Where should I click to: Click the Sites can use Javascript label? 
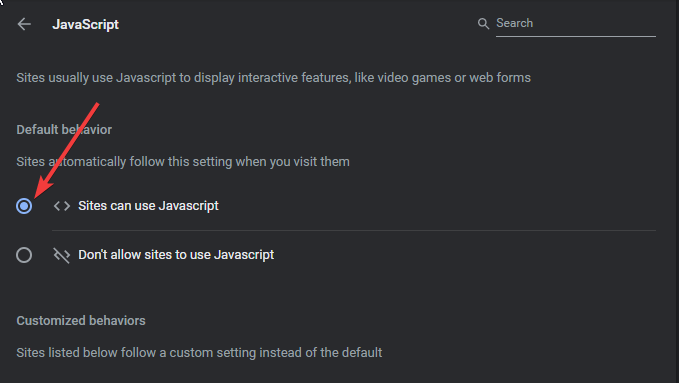click(x=148, y=206)
